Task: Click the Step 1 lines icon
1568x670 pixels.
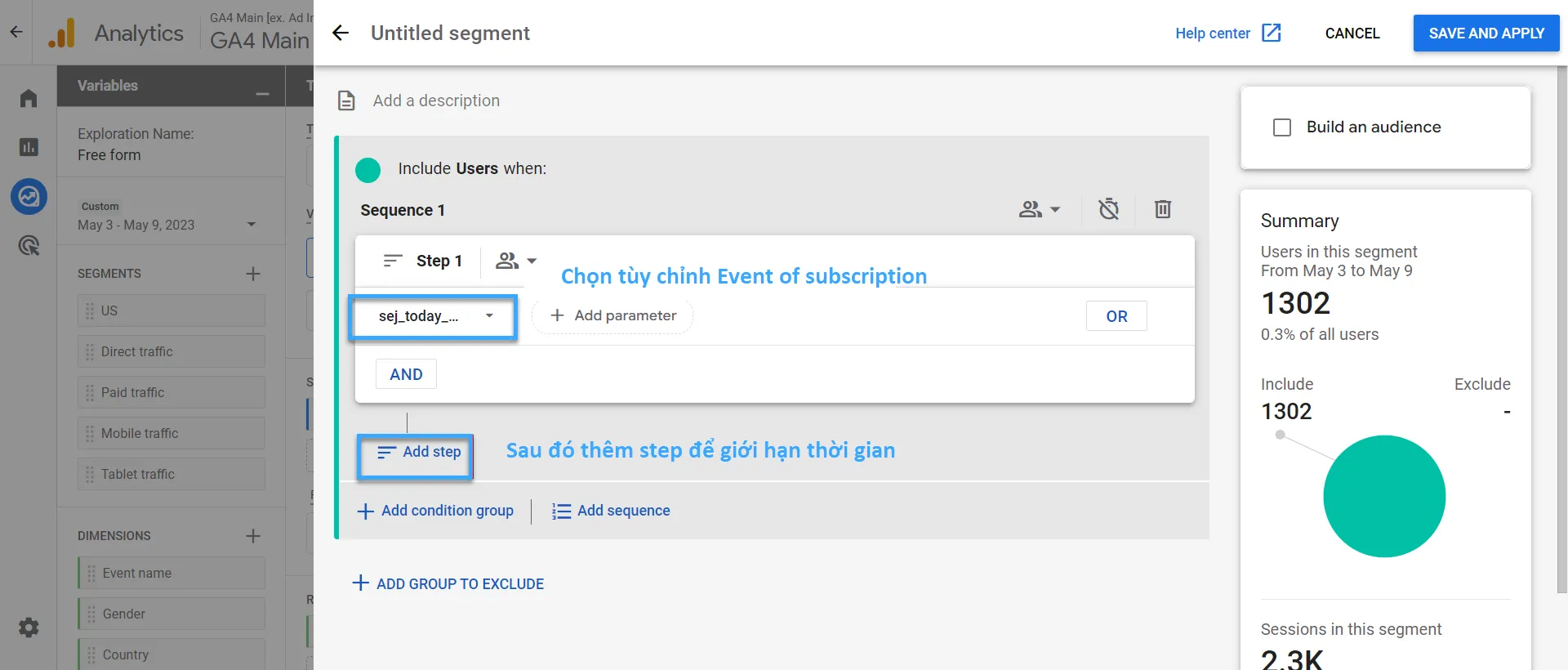Action: [393, 261]
